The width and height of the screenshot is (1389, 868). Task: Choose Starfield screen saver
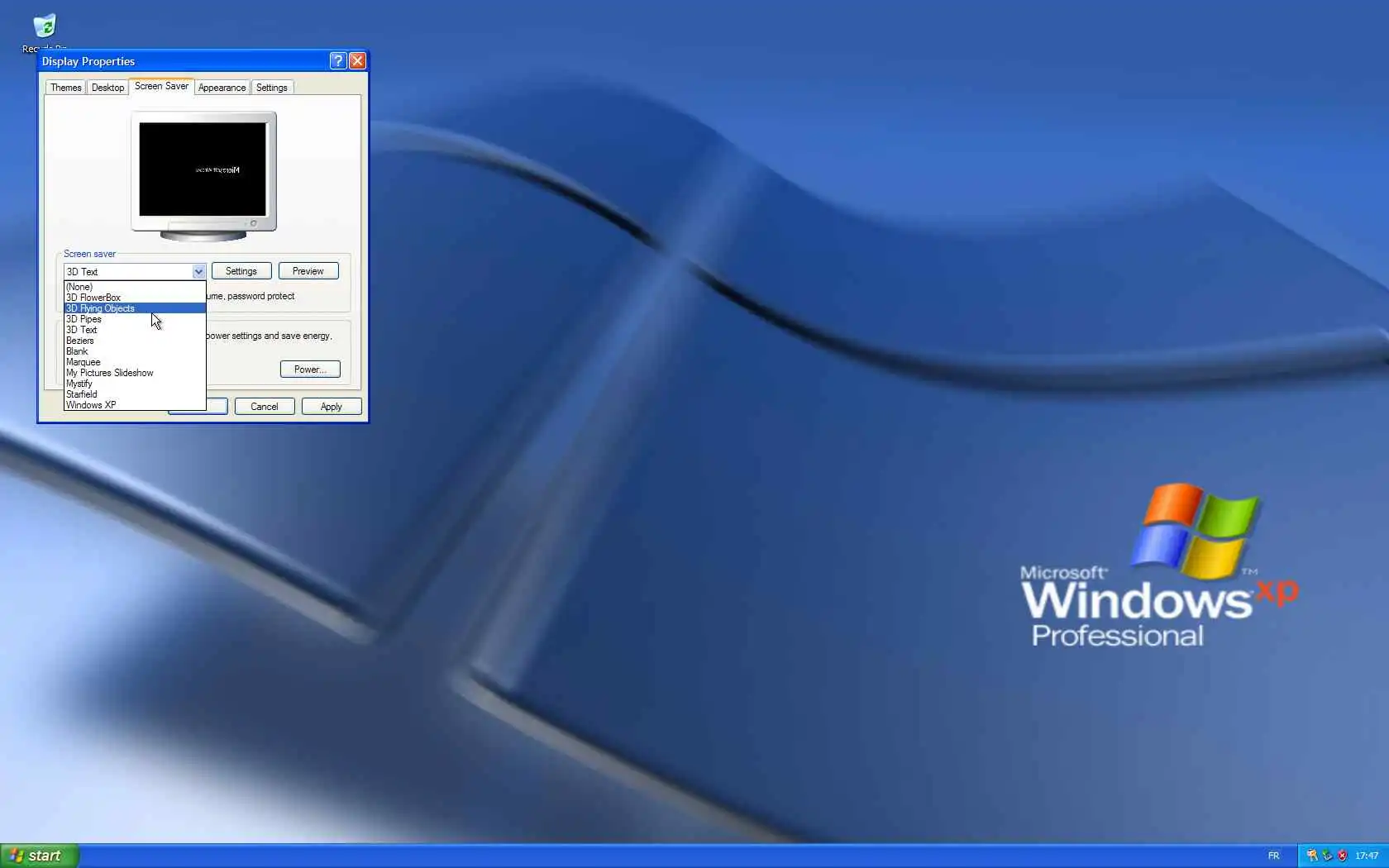[135, 394]
